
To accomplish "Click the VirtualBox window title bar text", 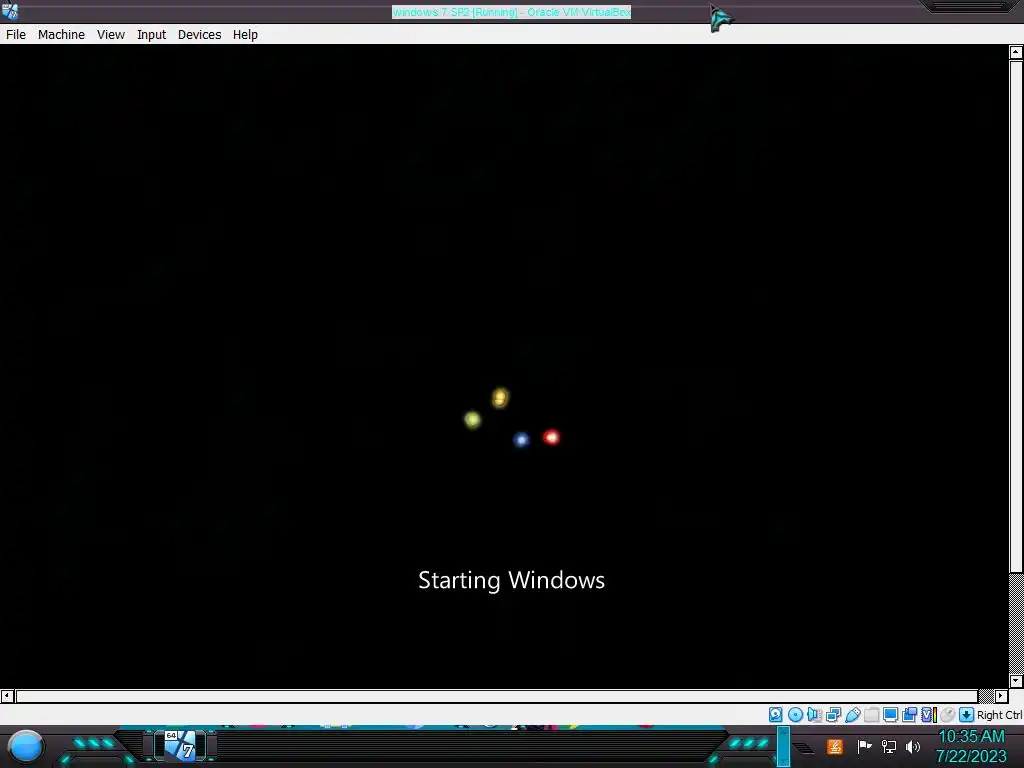I will pyautogui.click(x=511, y=12).
